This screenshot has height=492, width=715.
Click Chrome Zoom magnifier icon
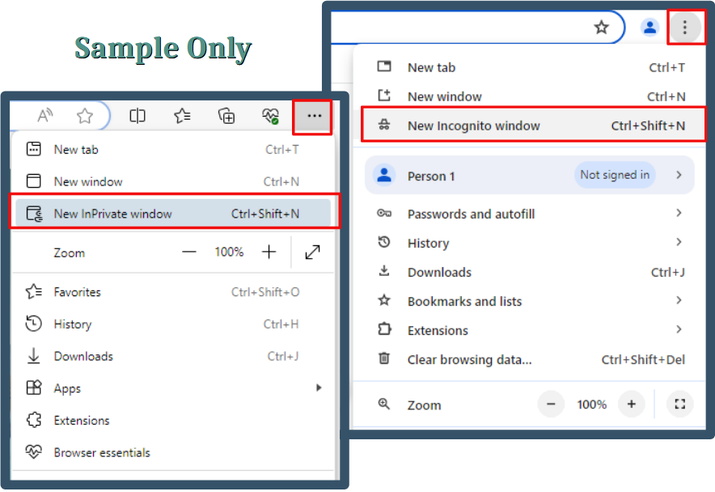pos(384,404)
